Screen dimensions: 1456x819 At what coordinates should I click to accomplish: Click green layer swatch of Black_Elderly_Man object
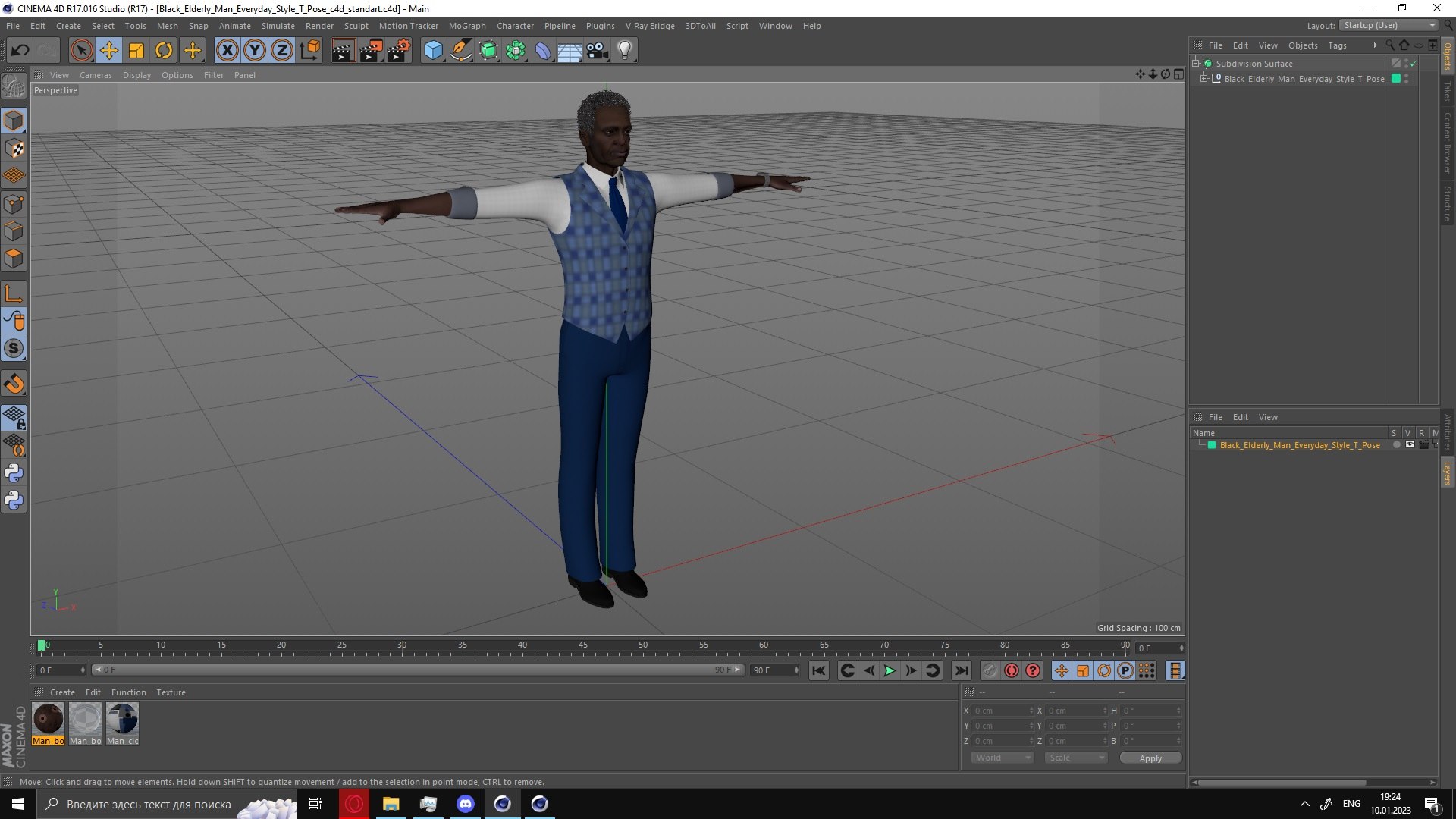pyautogui.click(x=1396, y=79)
